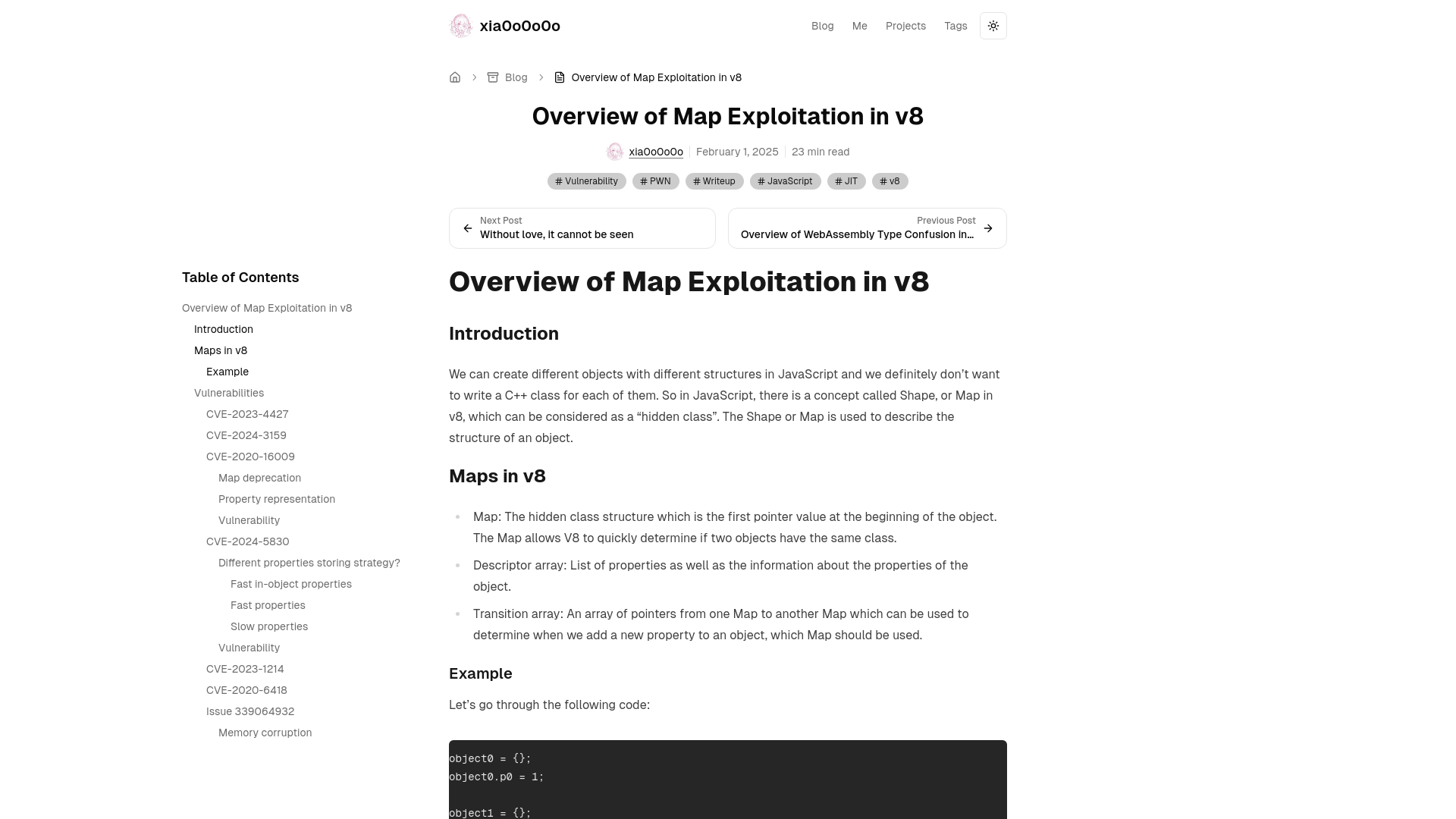
Task: Select the Writeup tag
Action: (x=714, y=181)
